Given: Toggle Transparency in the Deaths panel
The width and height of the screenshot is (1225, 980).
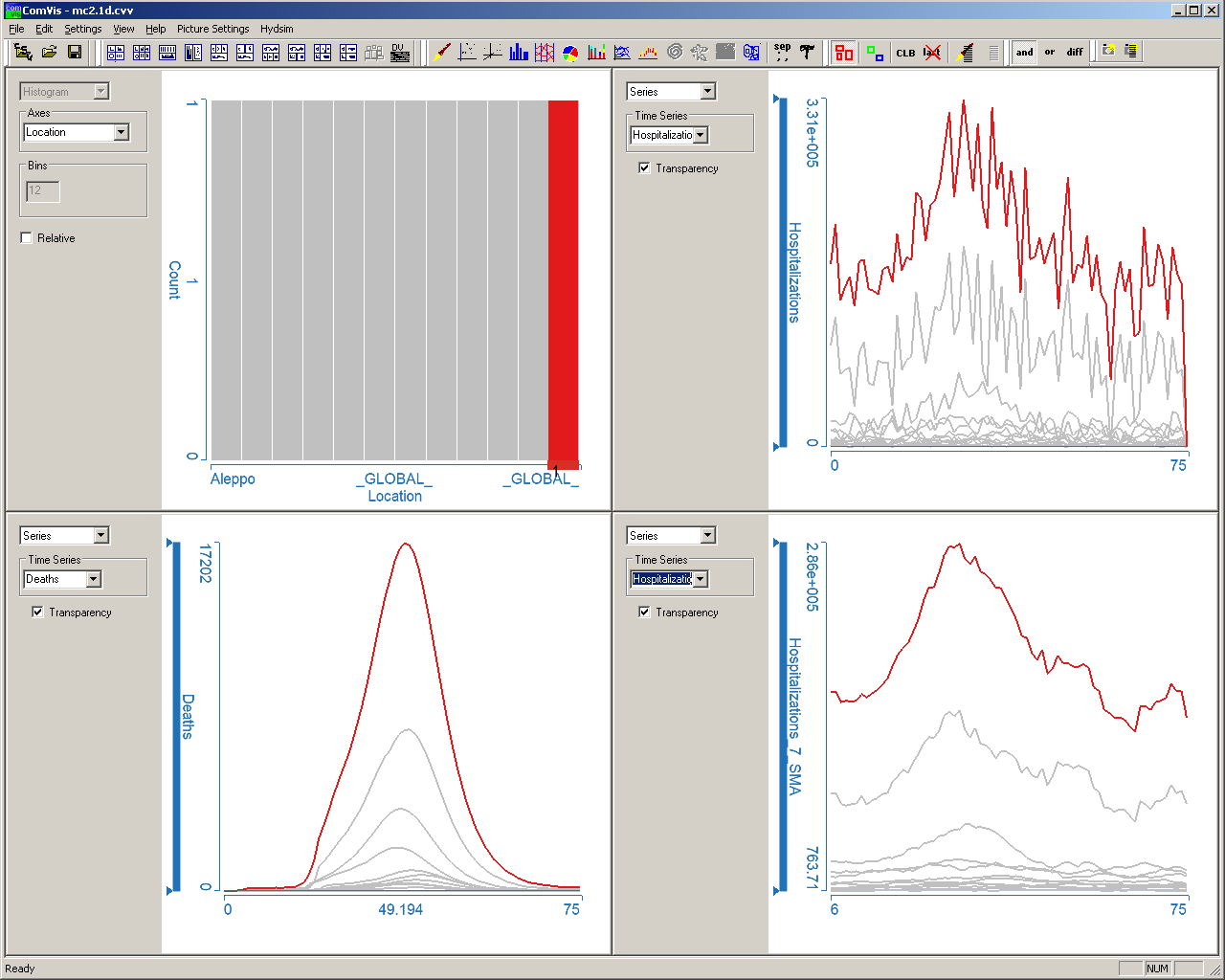Looking at the screenshot, I should (38, 612).
